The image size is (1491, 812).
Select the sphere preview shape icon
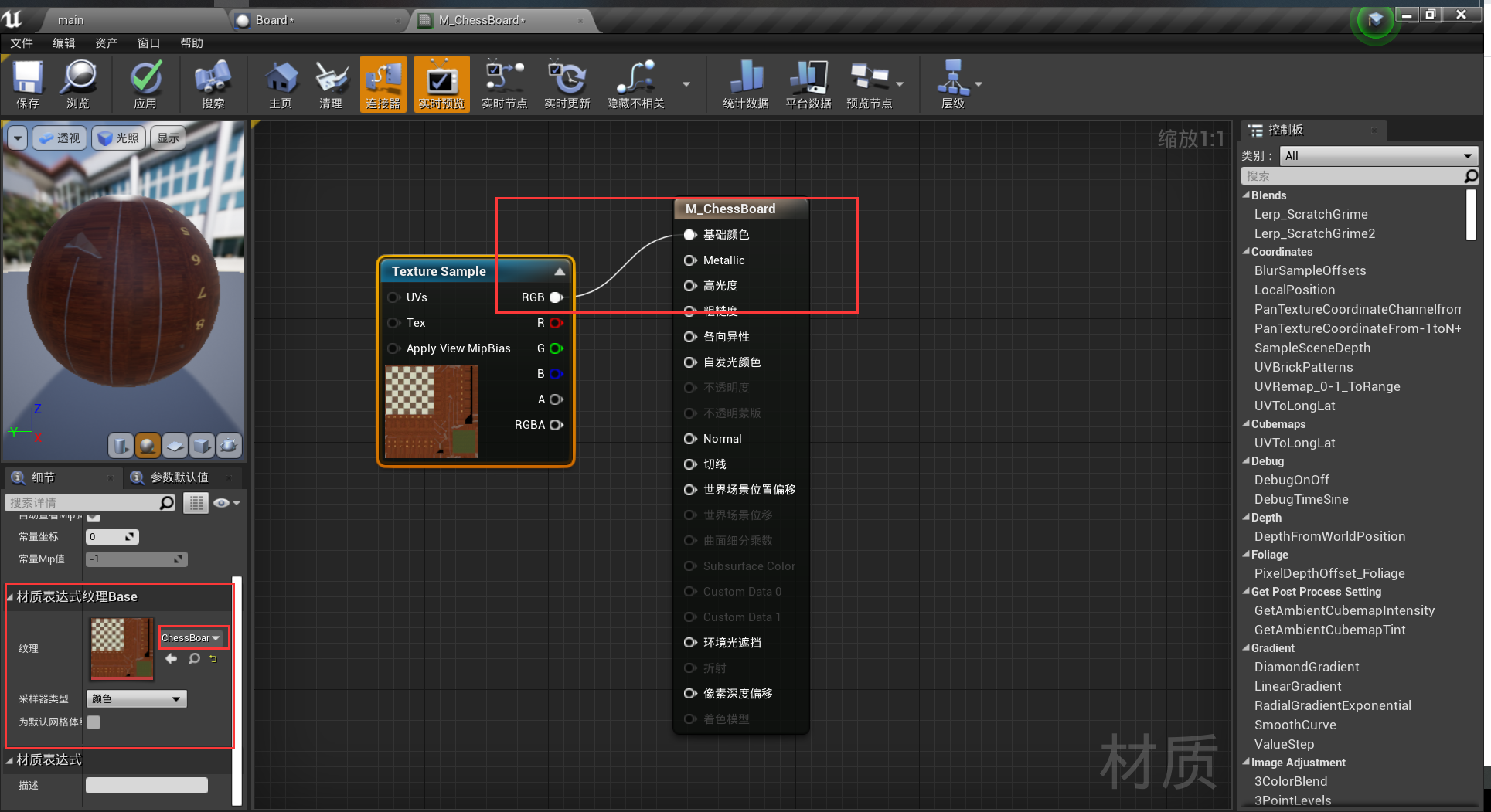148,446
